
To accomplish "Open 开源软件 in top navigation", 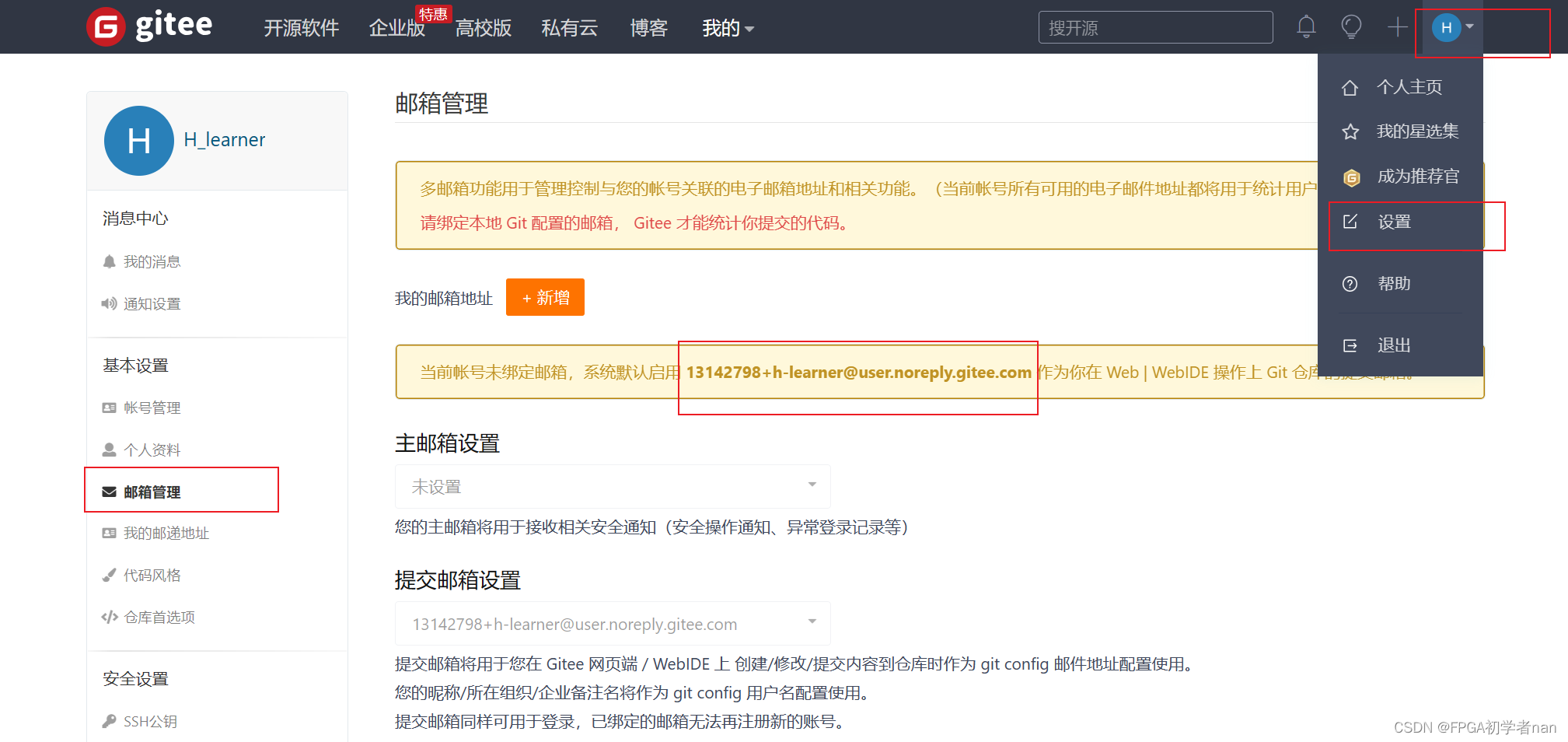I will coord(302,28).
